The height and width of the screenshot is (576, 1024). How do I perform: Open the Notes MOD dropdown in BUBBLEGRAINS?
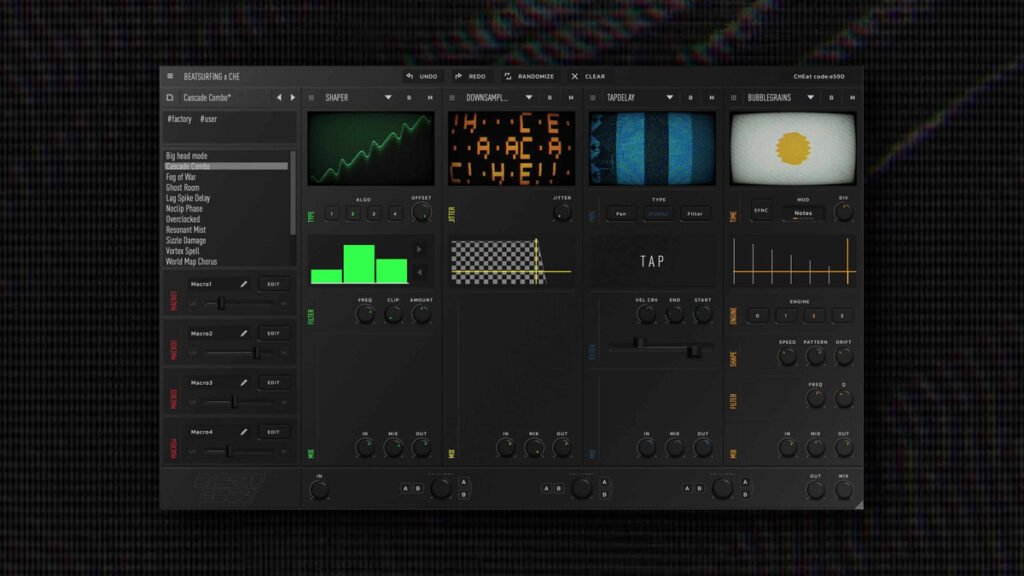click(804, 213)
